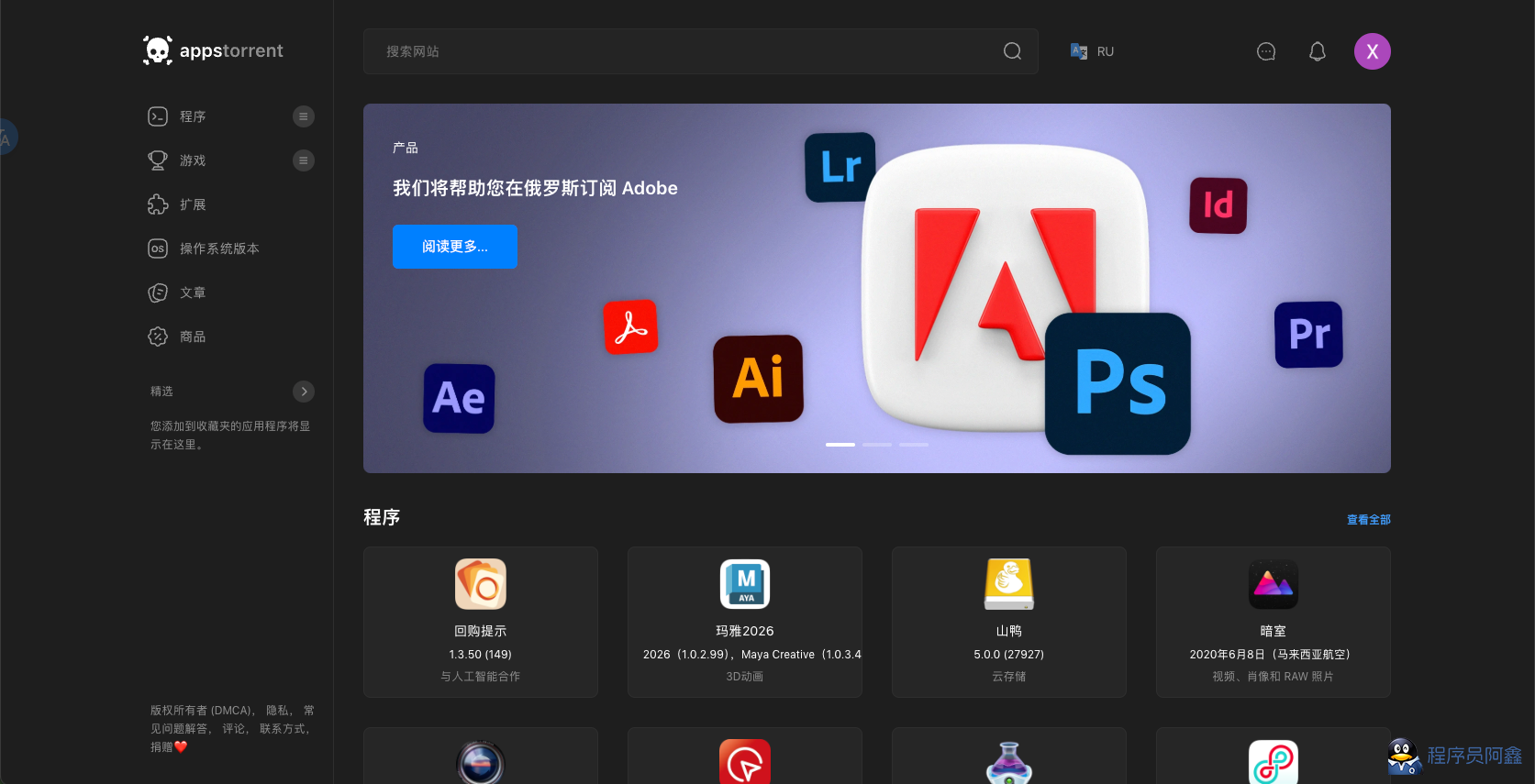
Task: Click the 3D动画 category text
Action: pyautogui.click(x=745, y=677)
